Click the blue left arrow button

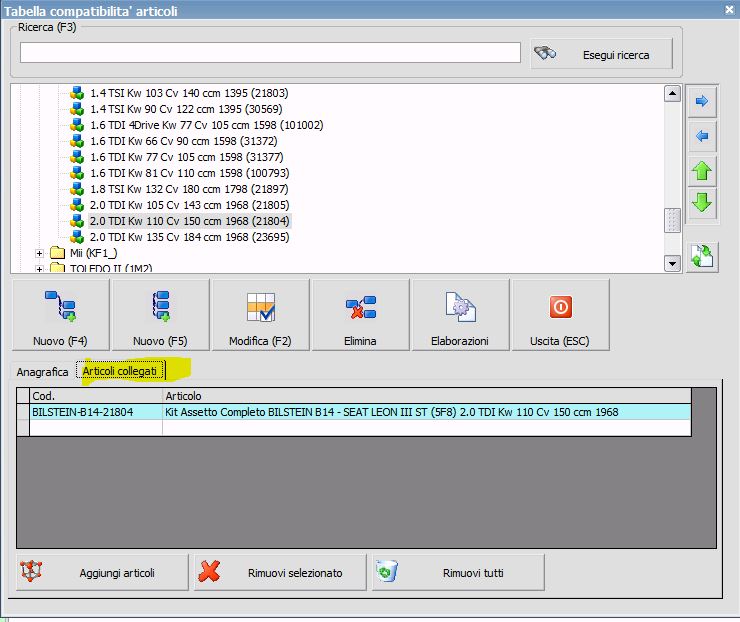tap(702, 136)
